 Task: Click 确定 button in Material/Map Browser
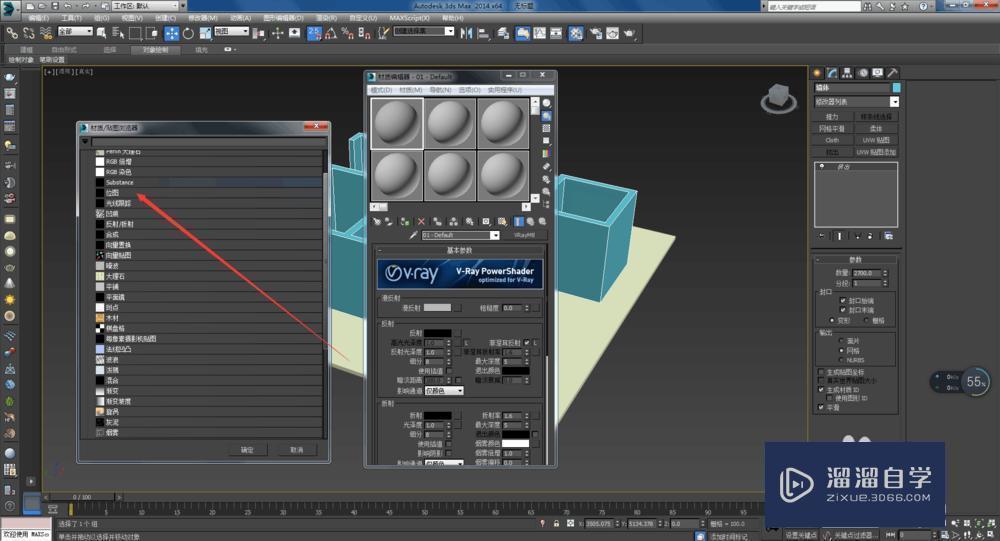pyautogui.click(x=247, y=450)
